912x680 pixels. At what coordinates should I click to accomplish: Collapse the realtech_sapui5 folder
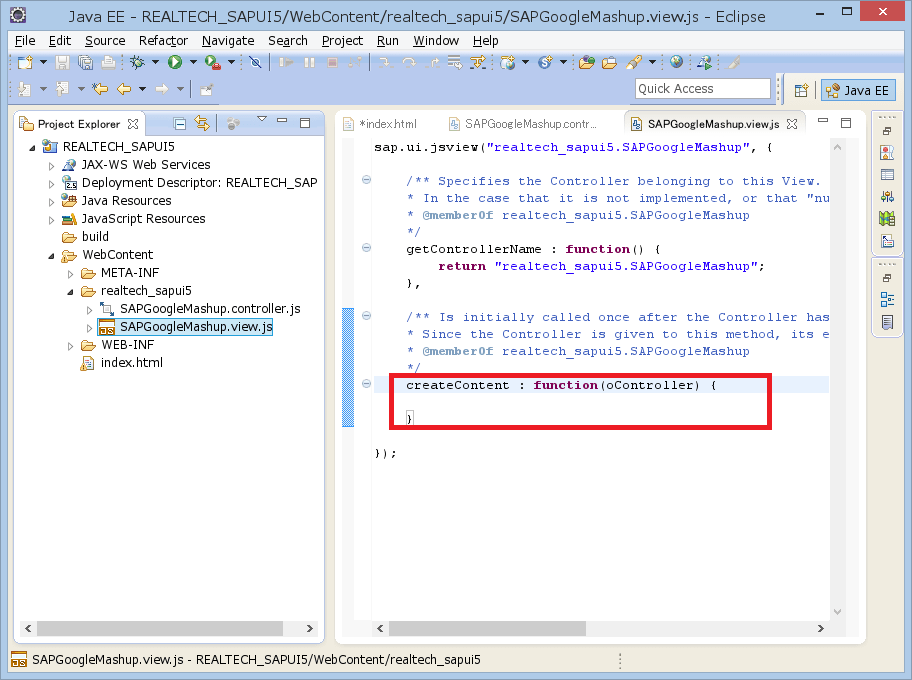pos(70,291)
